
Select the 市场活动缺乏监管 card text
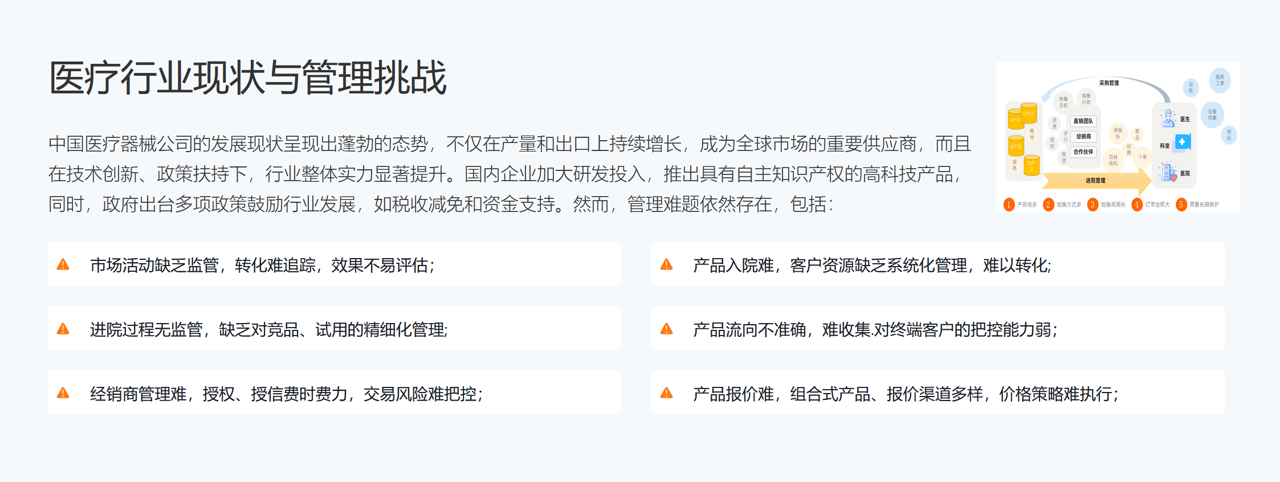pos(262,265)
